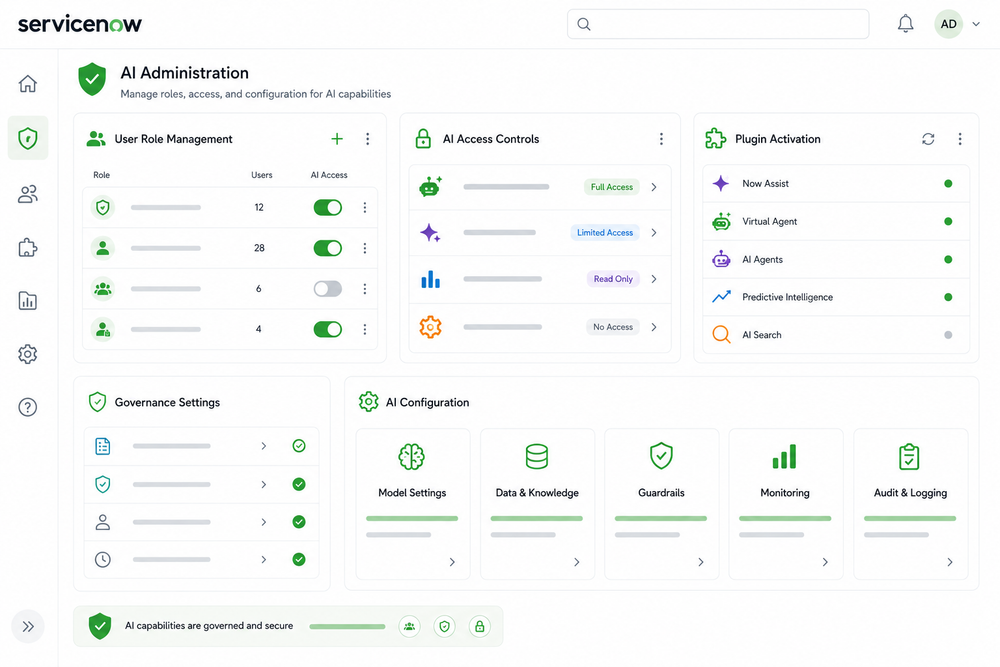
Task: Open the AD user avatar
Action: pyautogui.click(x=948, y=24)
